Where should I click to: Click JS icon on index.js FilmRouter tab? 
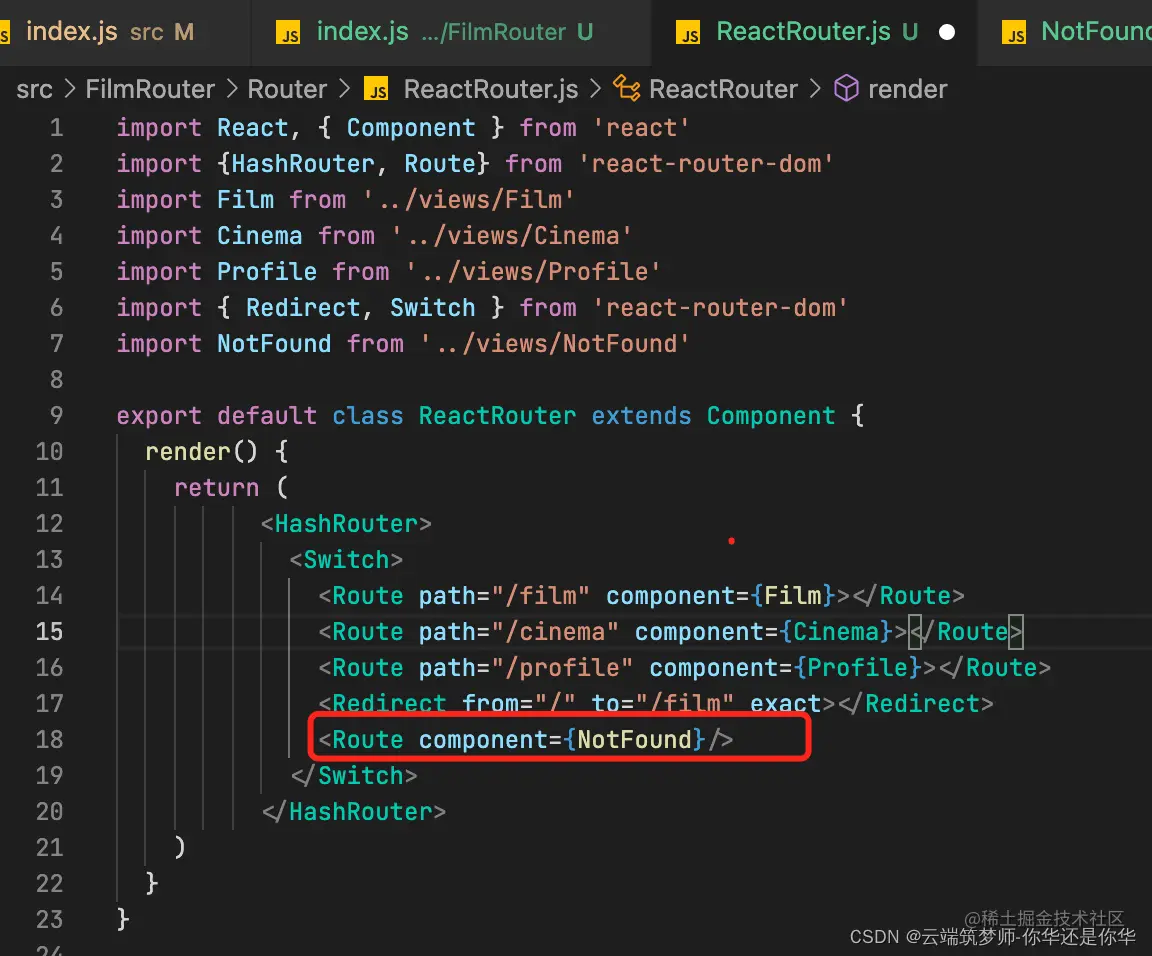287,33
